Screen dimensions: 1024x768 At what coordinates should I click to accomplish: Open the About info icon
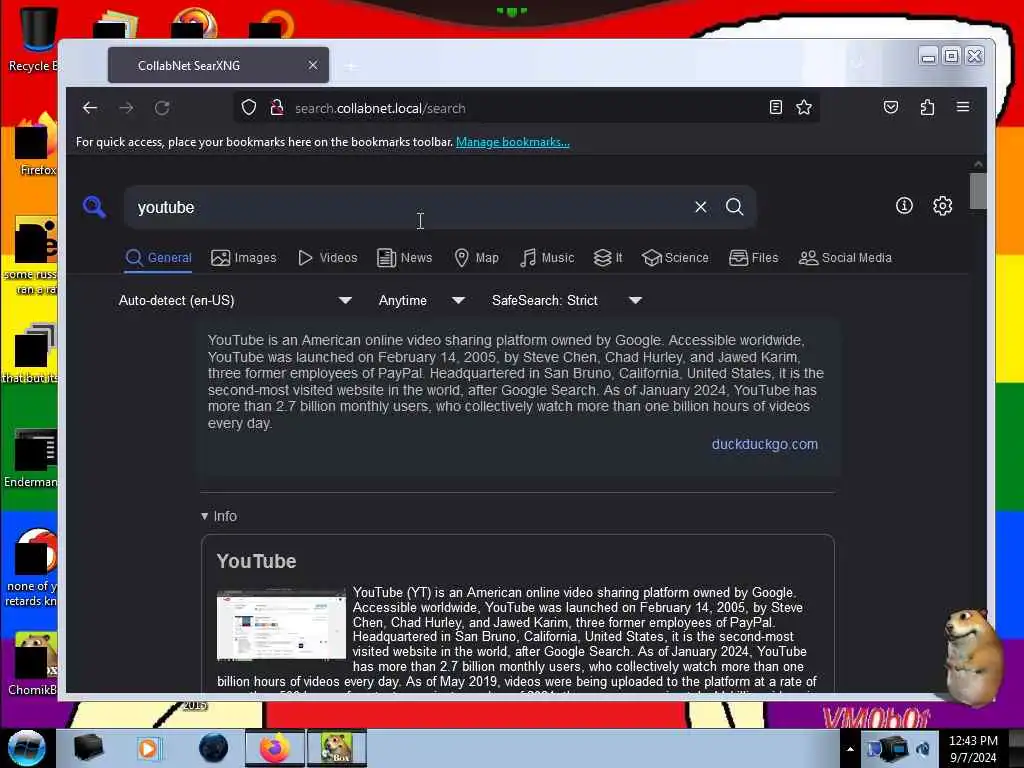pos(904,206)
